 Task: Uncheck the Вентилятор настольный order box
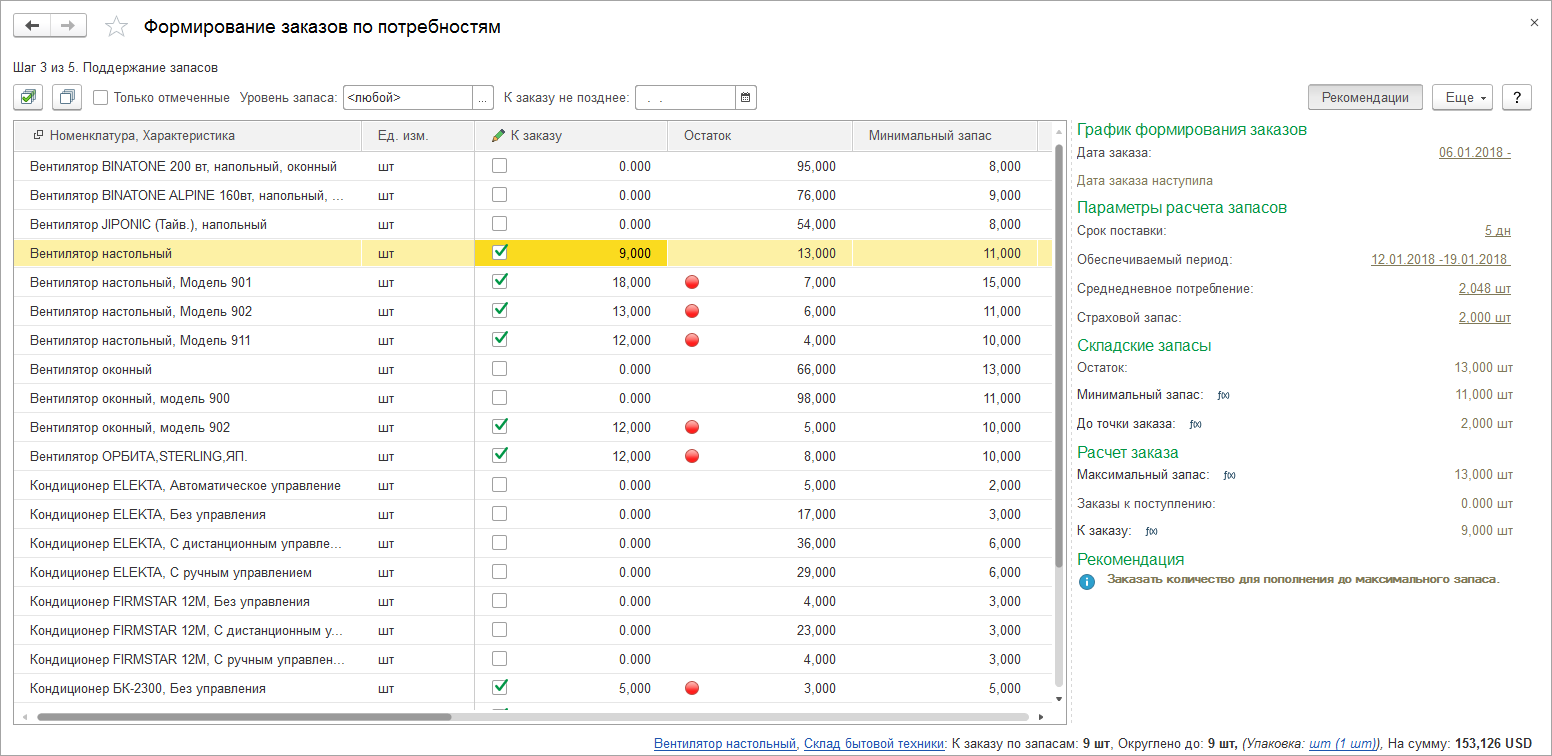click(x=500, y=253)
